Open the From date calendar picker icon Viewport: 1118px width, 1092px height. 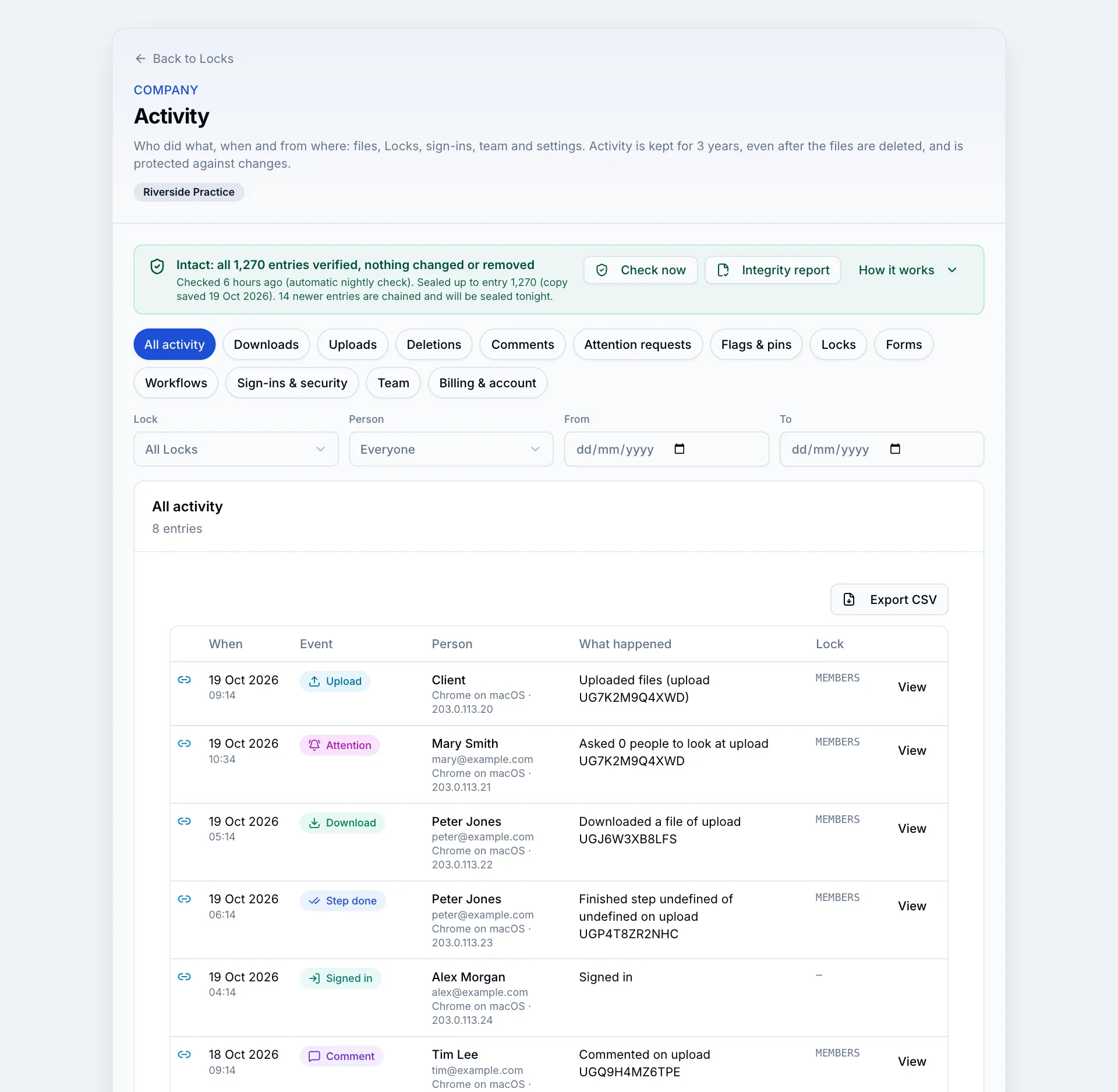point(679,449)
